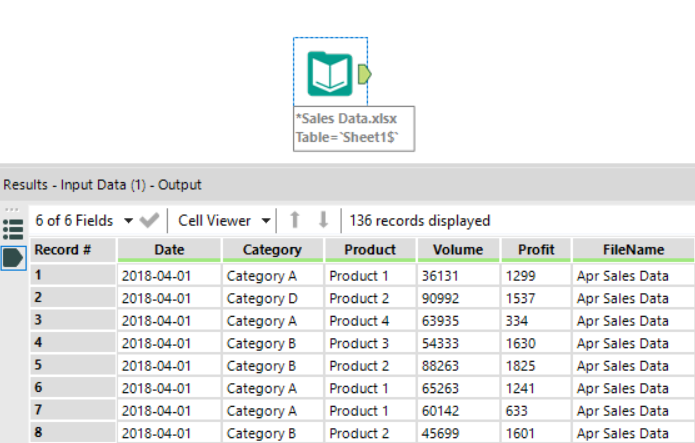Select the Input Data book tool icon
Viewport: 695px width, 443px height.
pyautogui.click(x=330, y=73)
